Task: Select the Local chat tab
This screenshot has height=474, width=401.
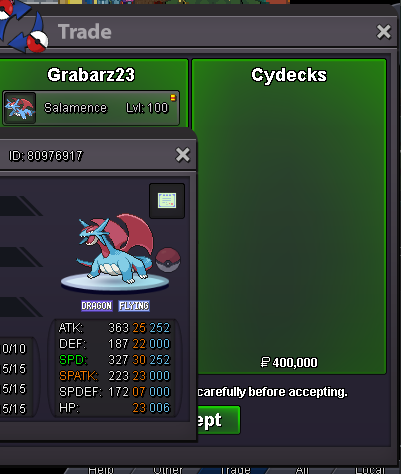Action: click(x=370, y=470)
